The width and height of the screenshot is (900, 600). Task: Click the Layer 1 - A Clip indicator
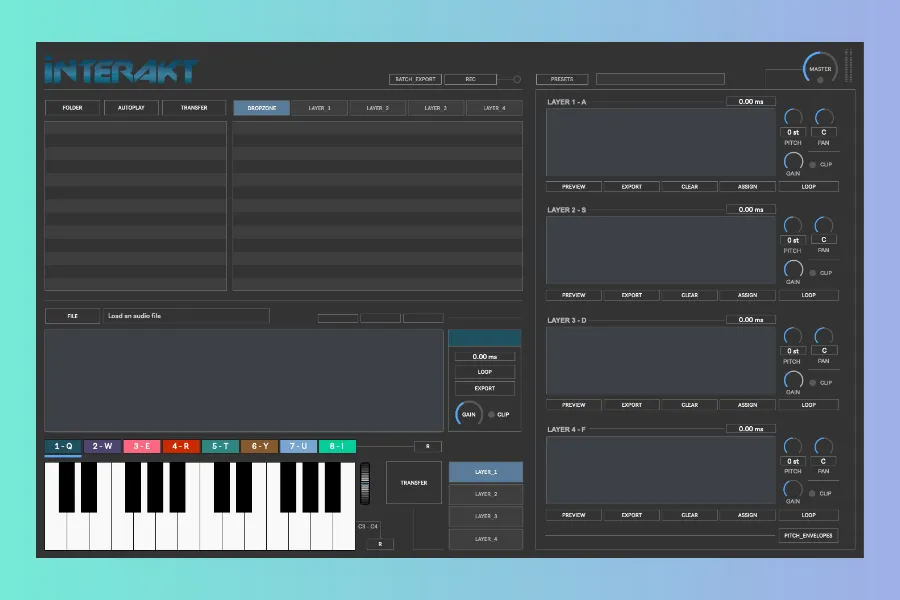coord(813,164)
